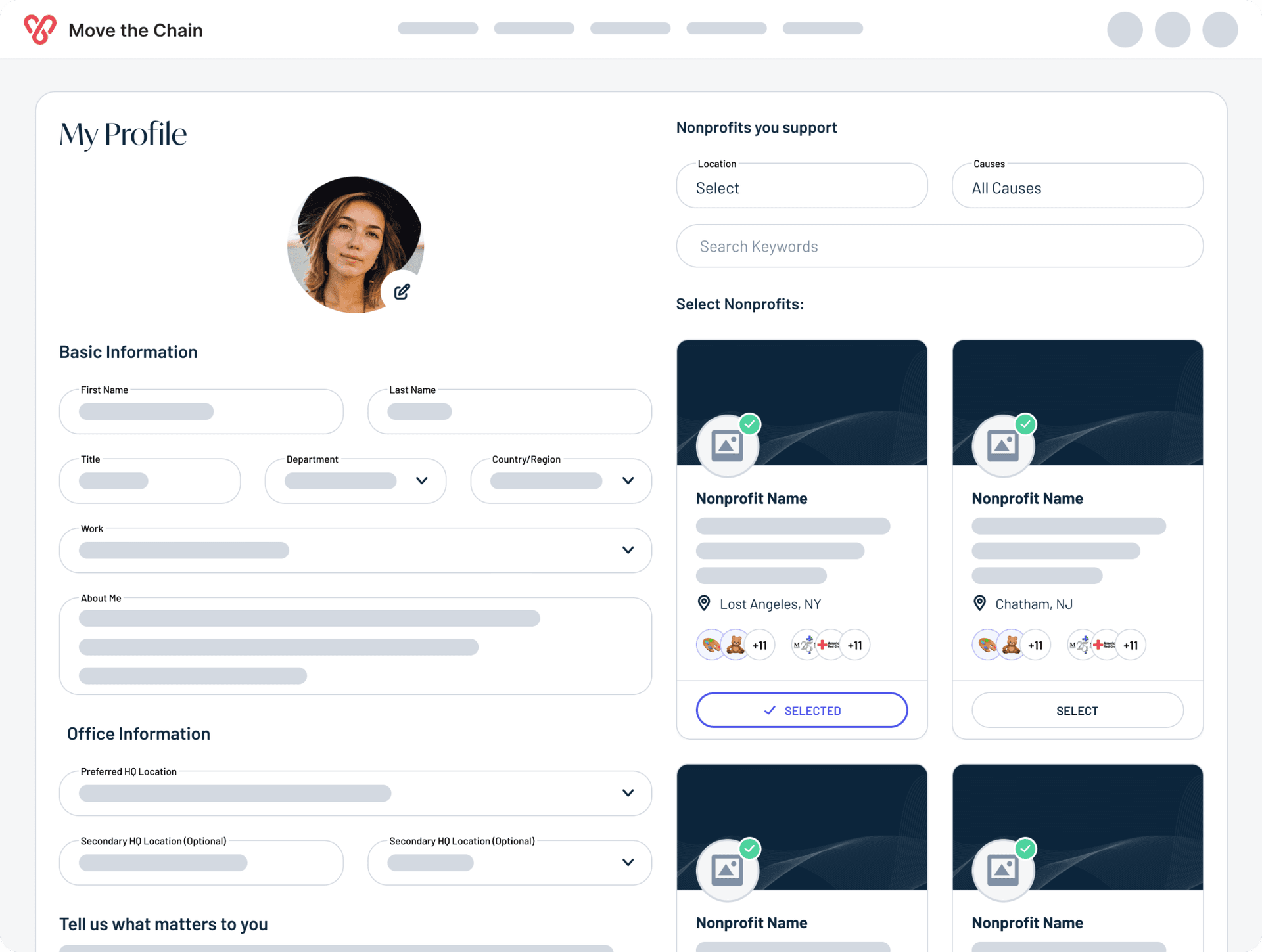
Task: Click SELECT on the Chatham, NJ nonprofit
Action: point(1078,710)
